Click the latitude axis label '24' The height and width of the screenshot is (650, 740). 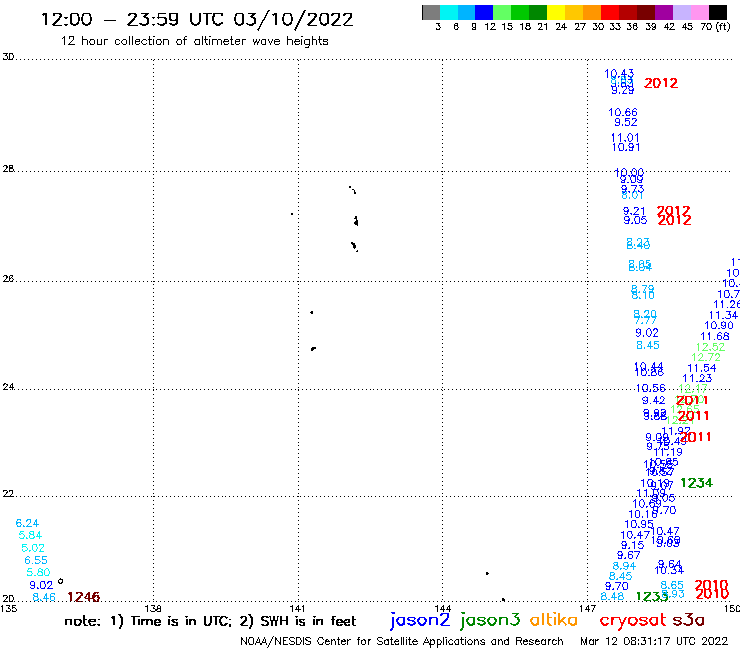tap(8, 387)
